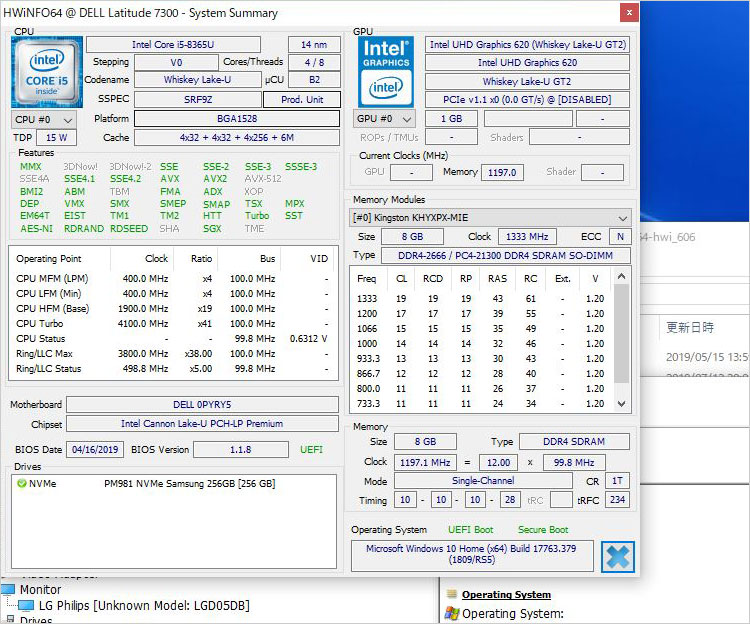The width and height of the screenshot is (750, 624).
Task: Click the Ring/LLC Max row
Action: tap(172, 354)
